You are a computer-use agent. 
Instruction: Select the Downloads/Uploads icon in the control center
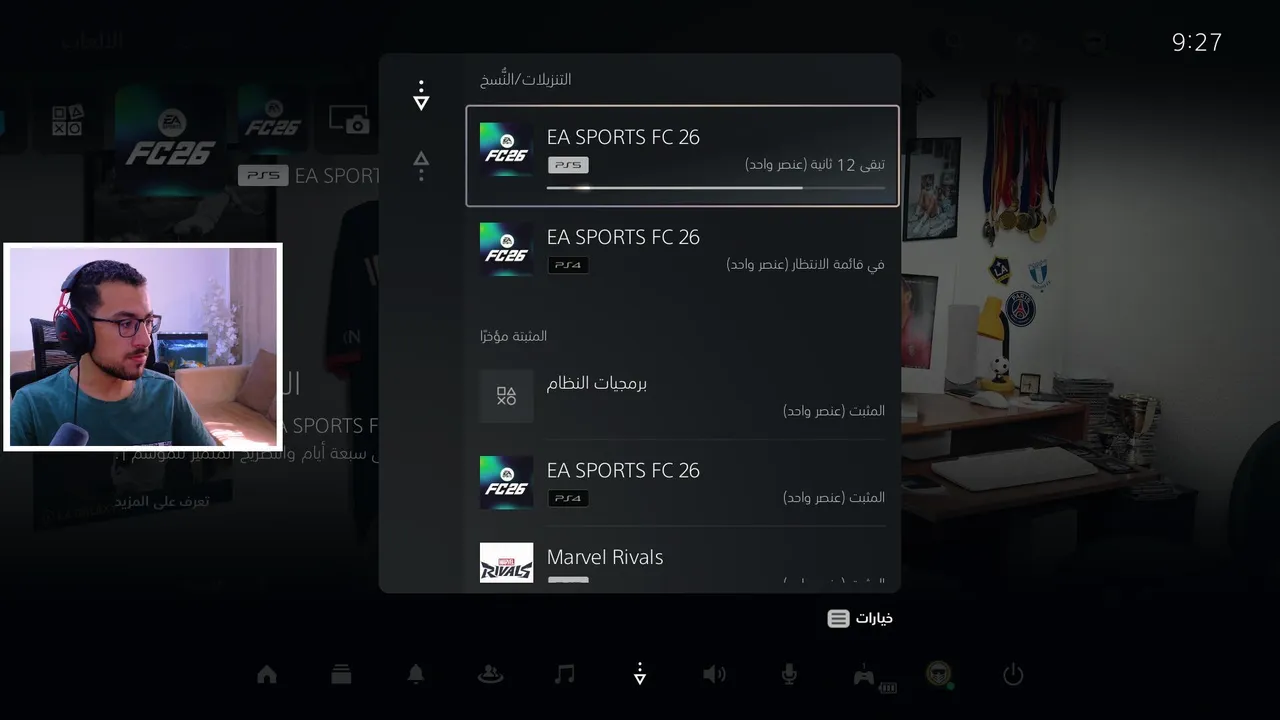coord(640,675)
